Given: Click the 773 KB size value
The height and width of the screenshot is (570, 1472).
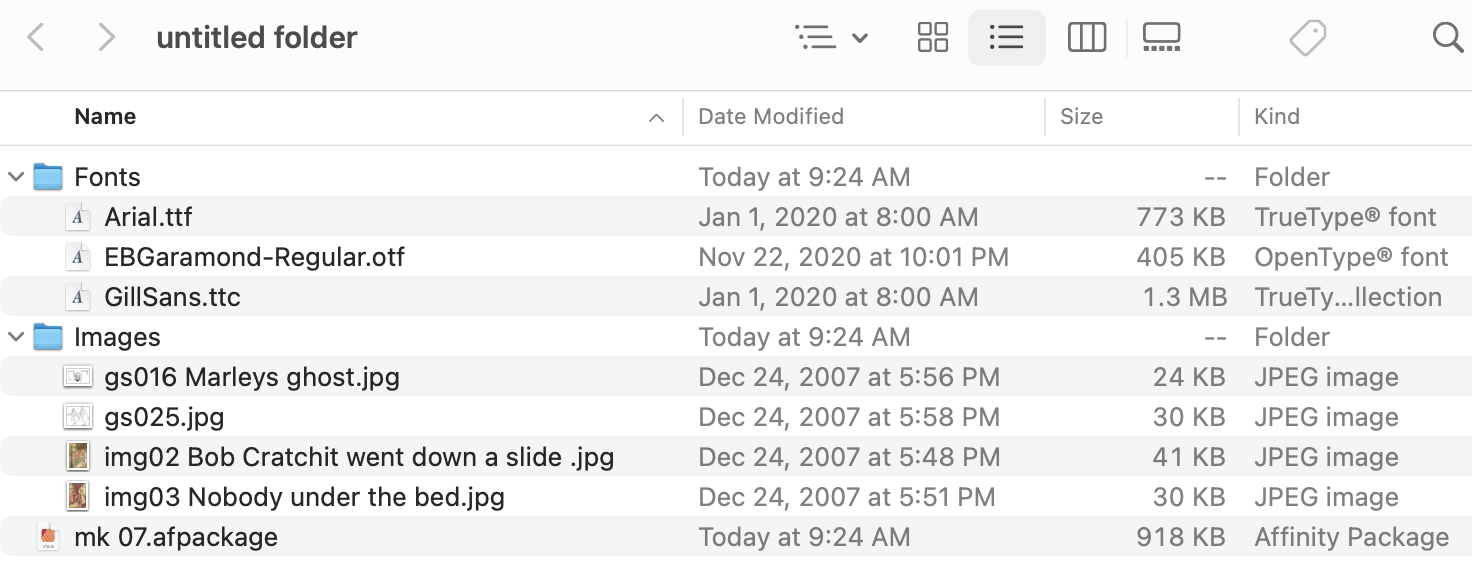Looking at the screenshot, I should click(1181, 217).
